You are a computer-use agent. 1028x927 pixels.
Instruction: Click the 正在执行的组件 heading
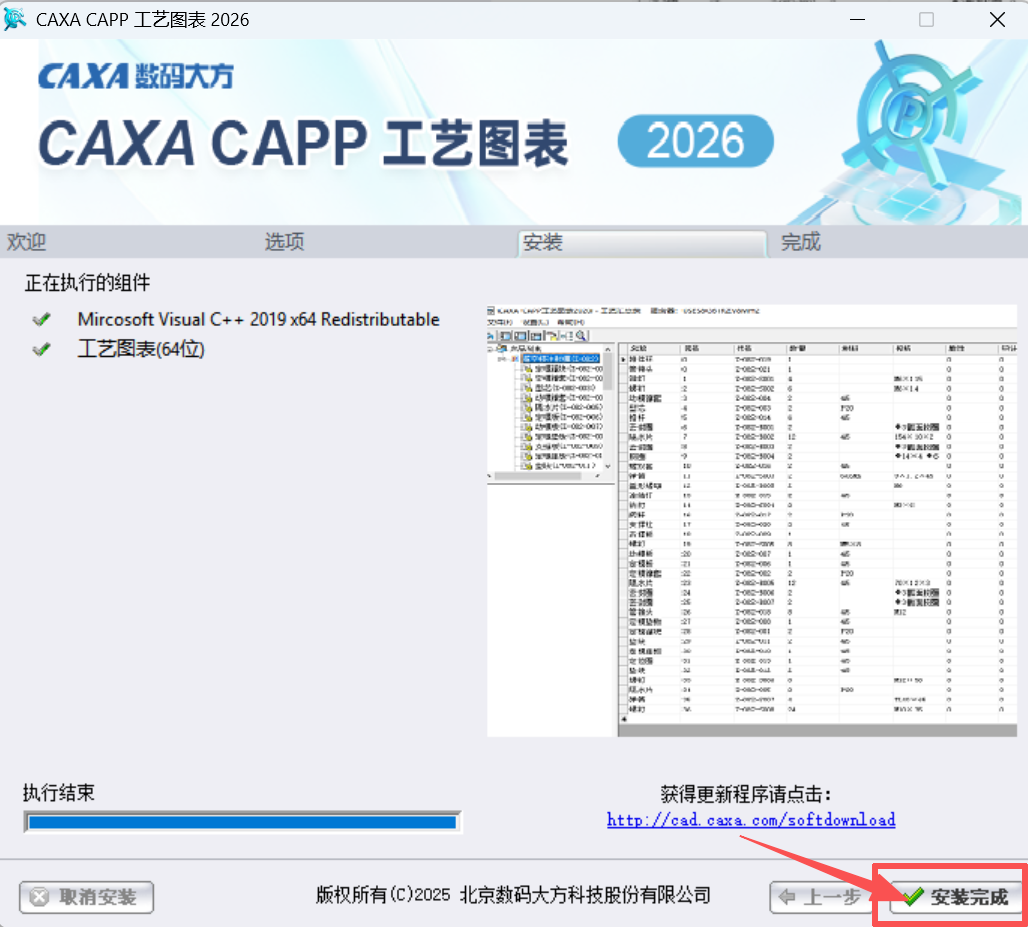(87, 283)
